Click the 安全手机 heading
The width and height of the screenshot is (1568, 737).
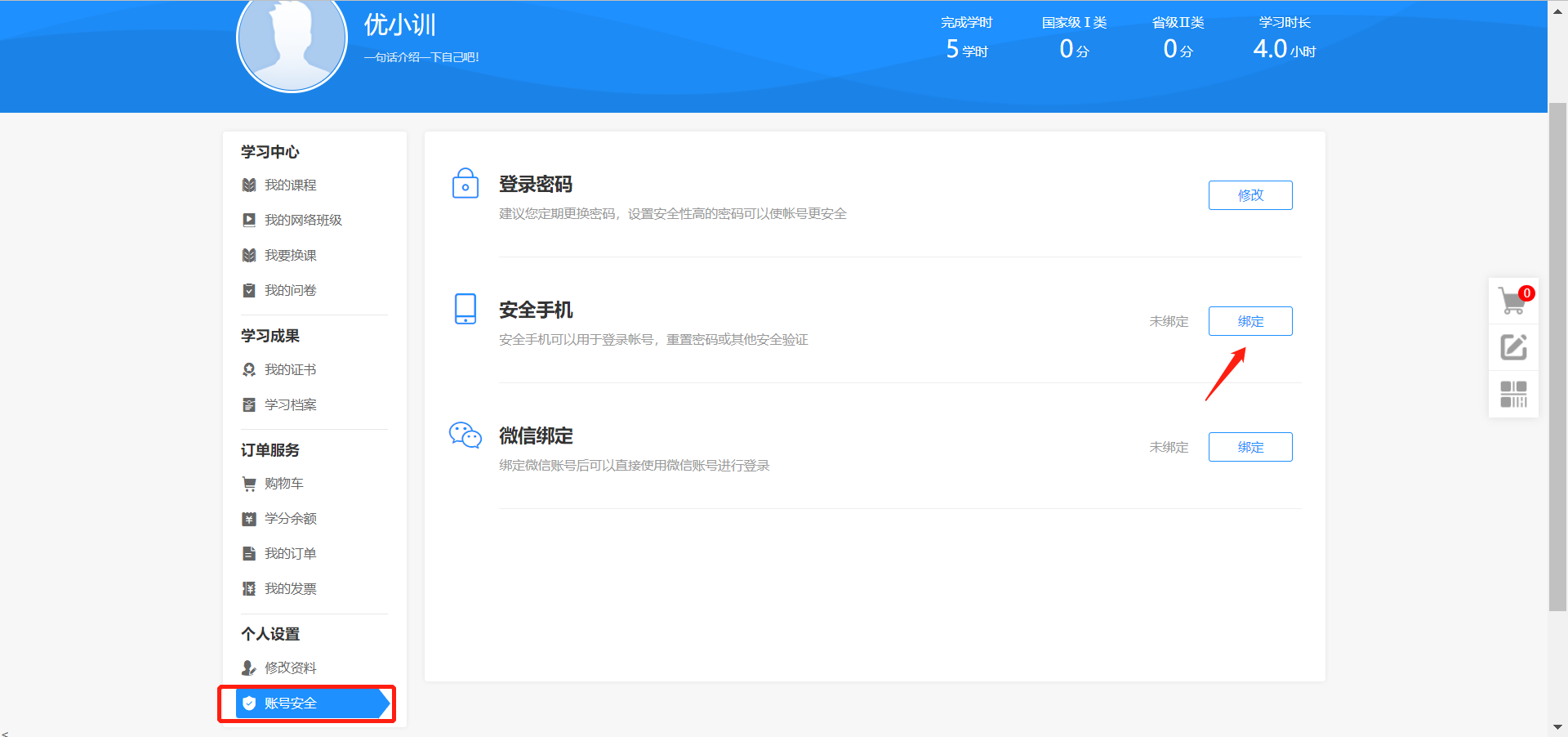pos(536,310)
